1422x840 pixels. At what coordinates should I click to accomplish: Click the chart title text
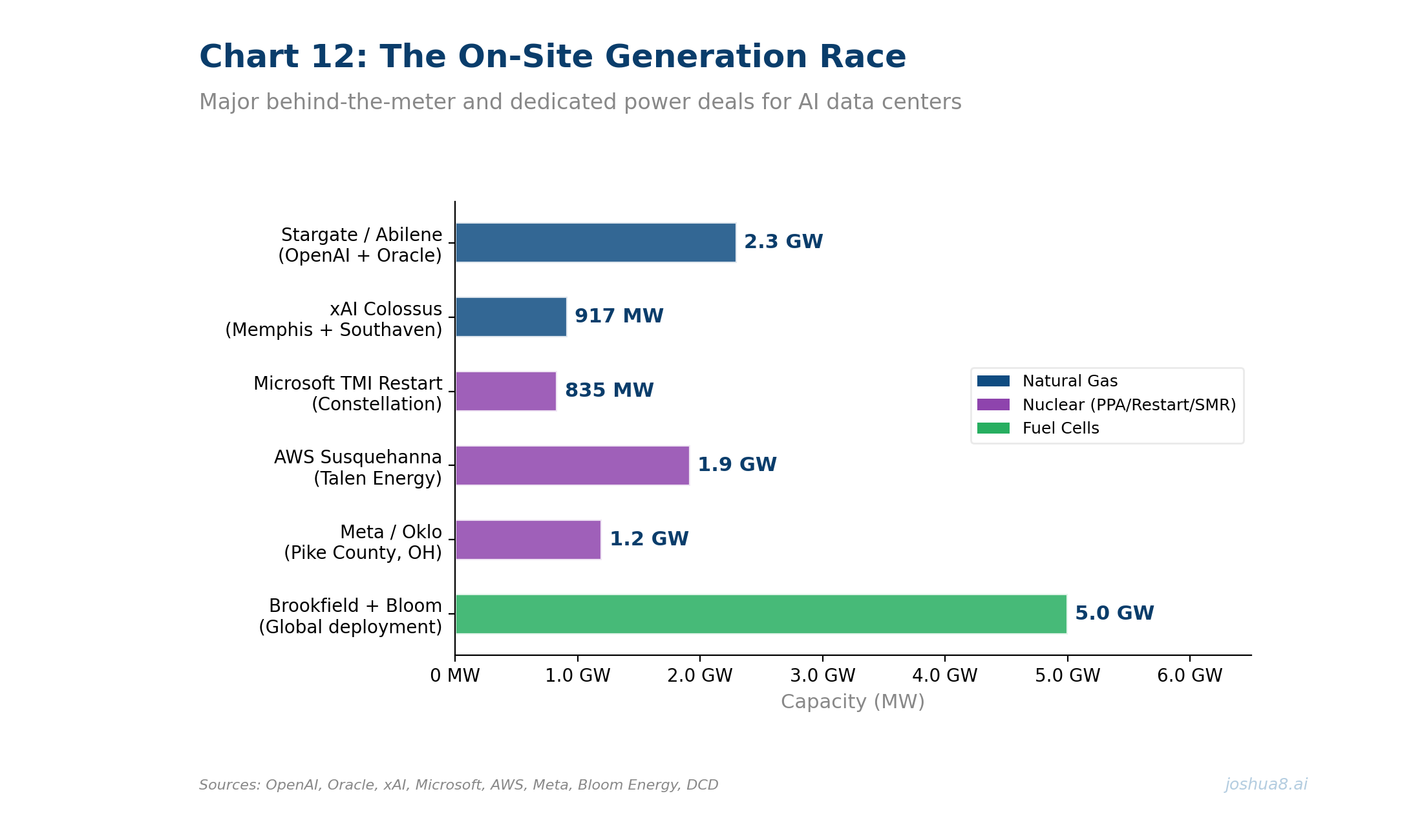tap(553, 56)
